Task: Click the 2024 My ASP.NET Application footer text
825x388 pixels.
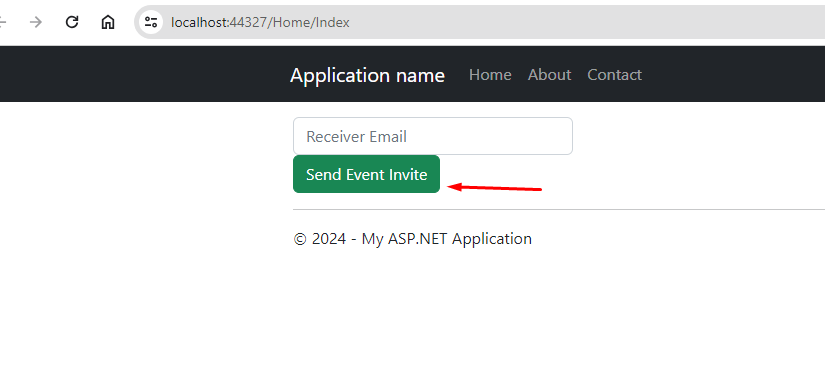Action: pos(412,239)
